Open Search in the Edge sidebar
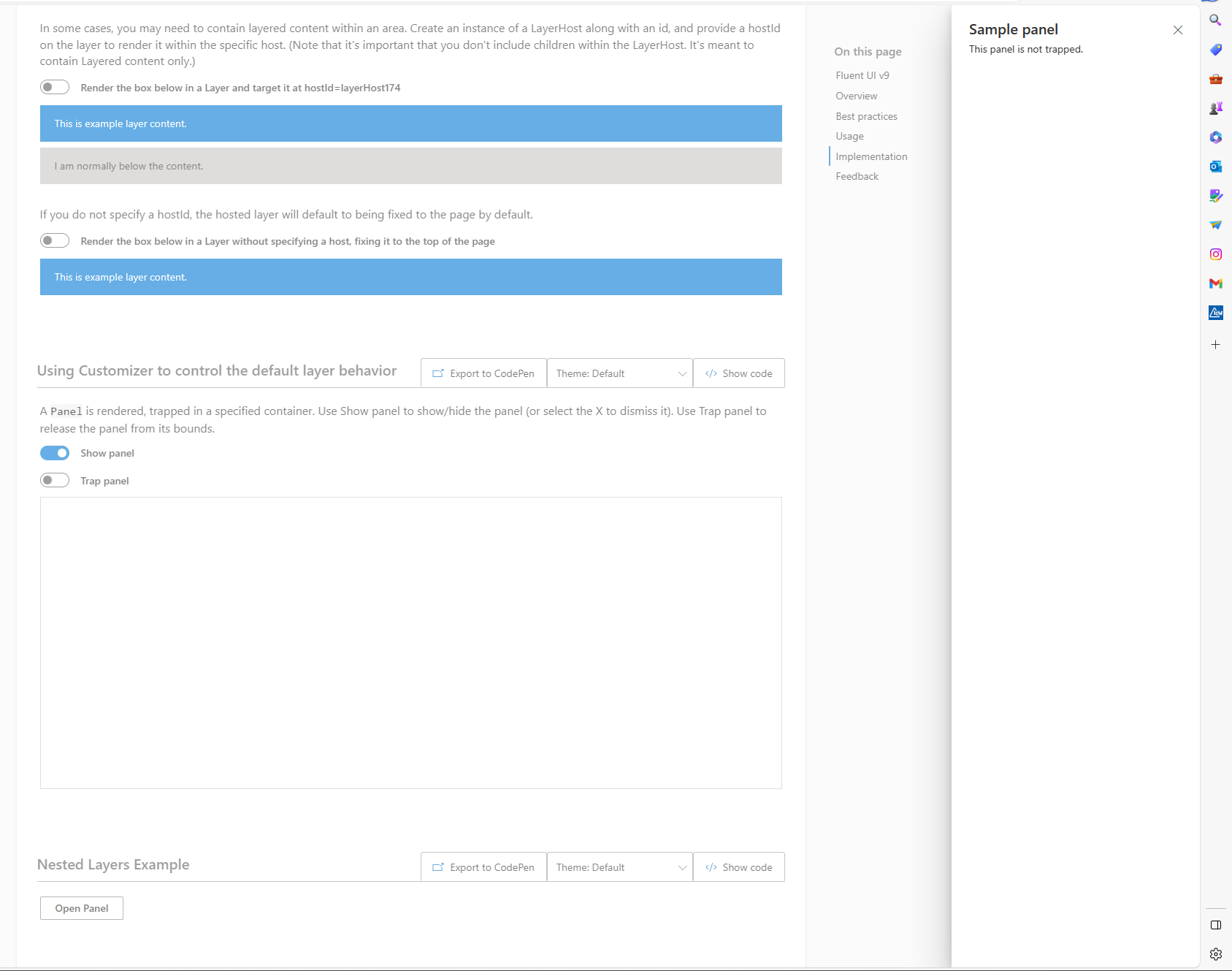 click(1216, 21)
